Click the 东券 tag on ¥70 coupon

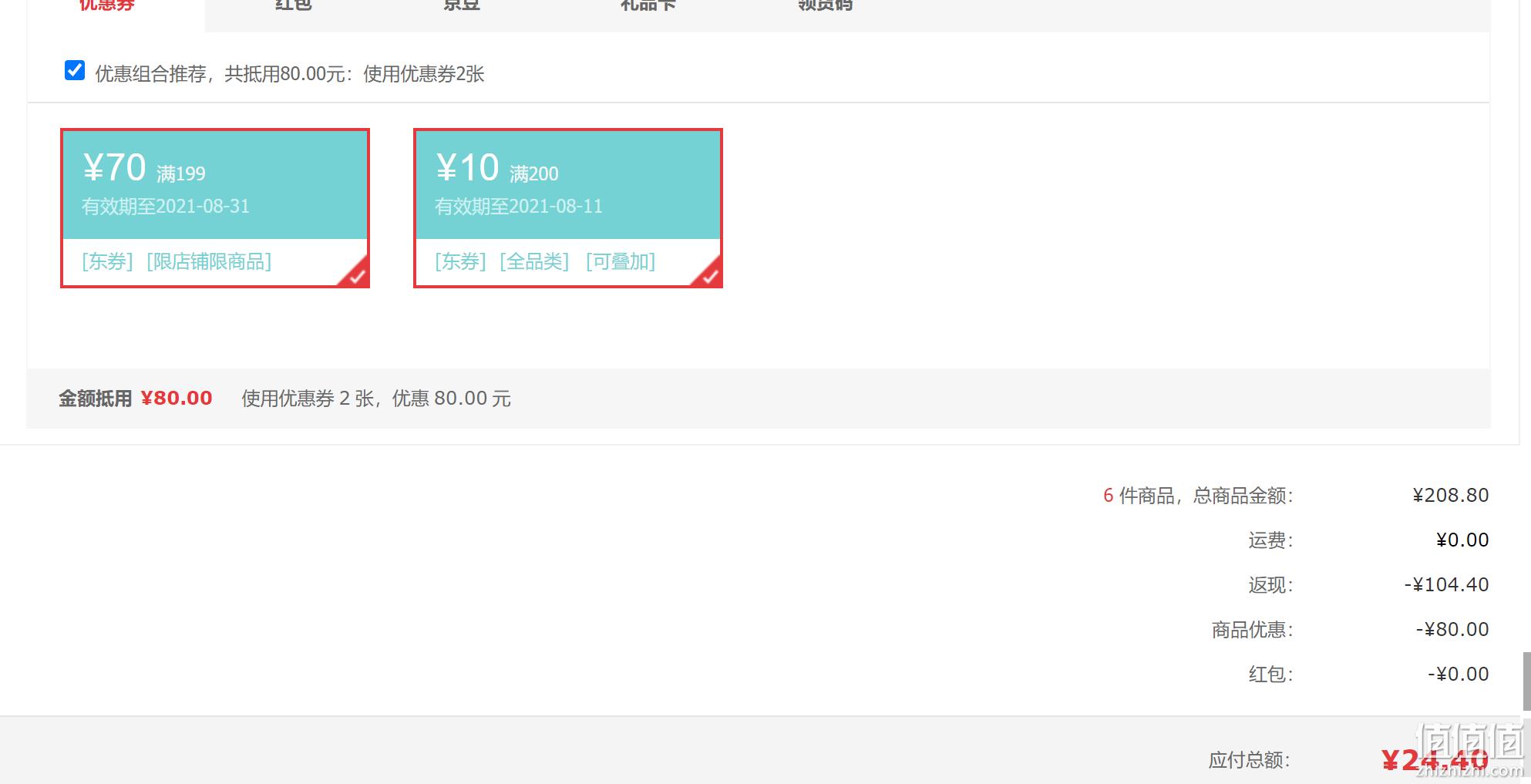(x=107, y=262)
